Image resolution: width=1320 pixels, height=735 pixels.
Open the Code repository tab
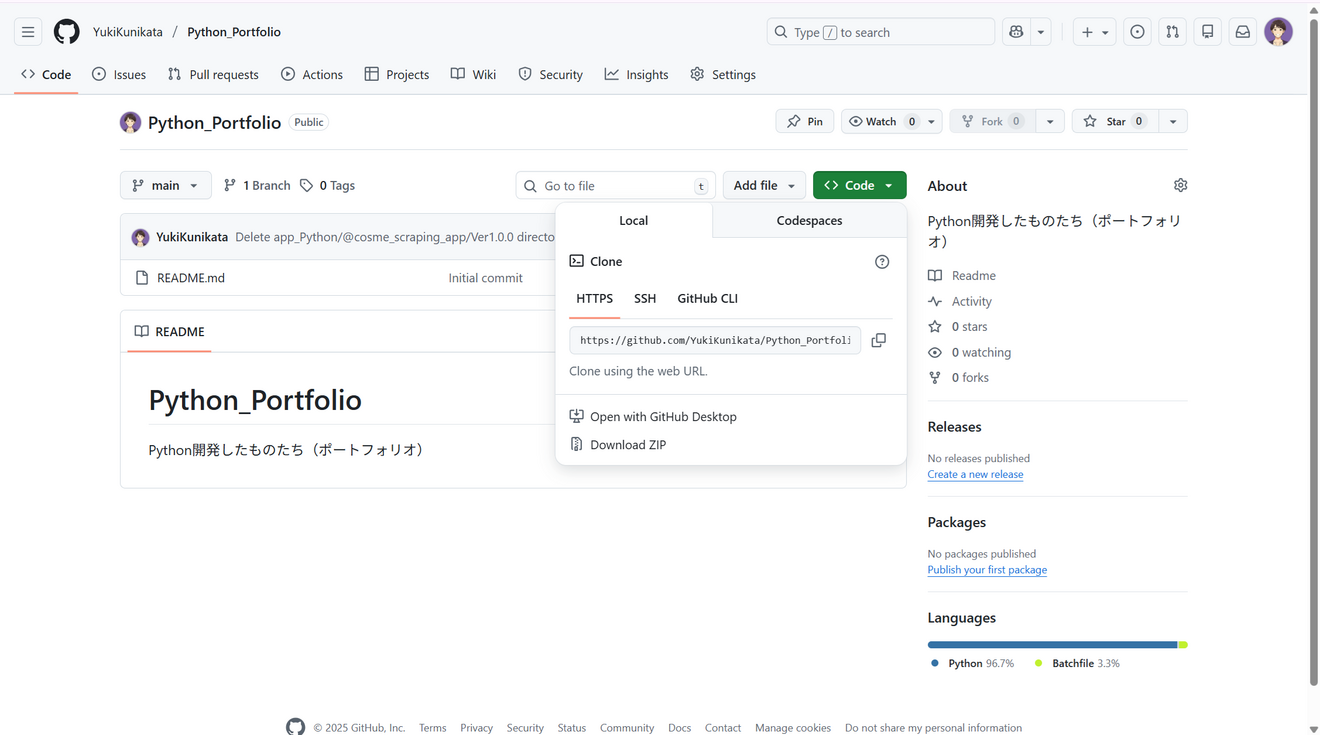point(46,74)
